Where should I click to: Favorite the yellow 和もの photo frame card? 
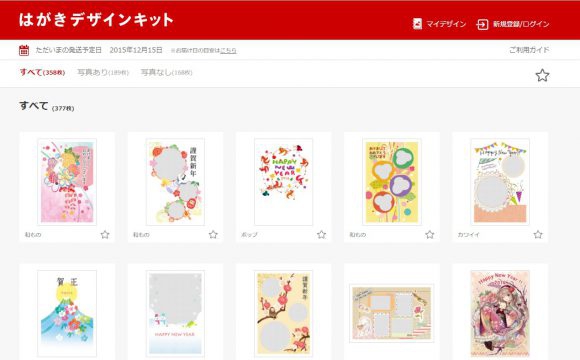pyautogui.click(x=429, y=235)
